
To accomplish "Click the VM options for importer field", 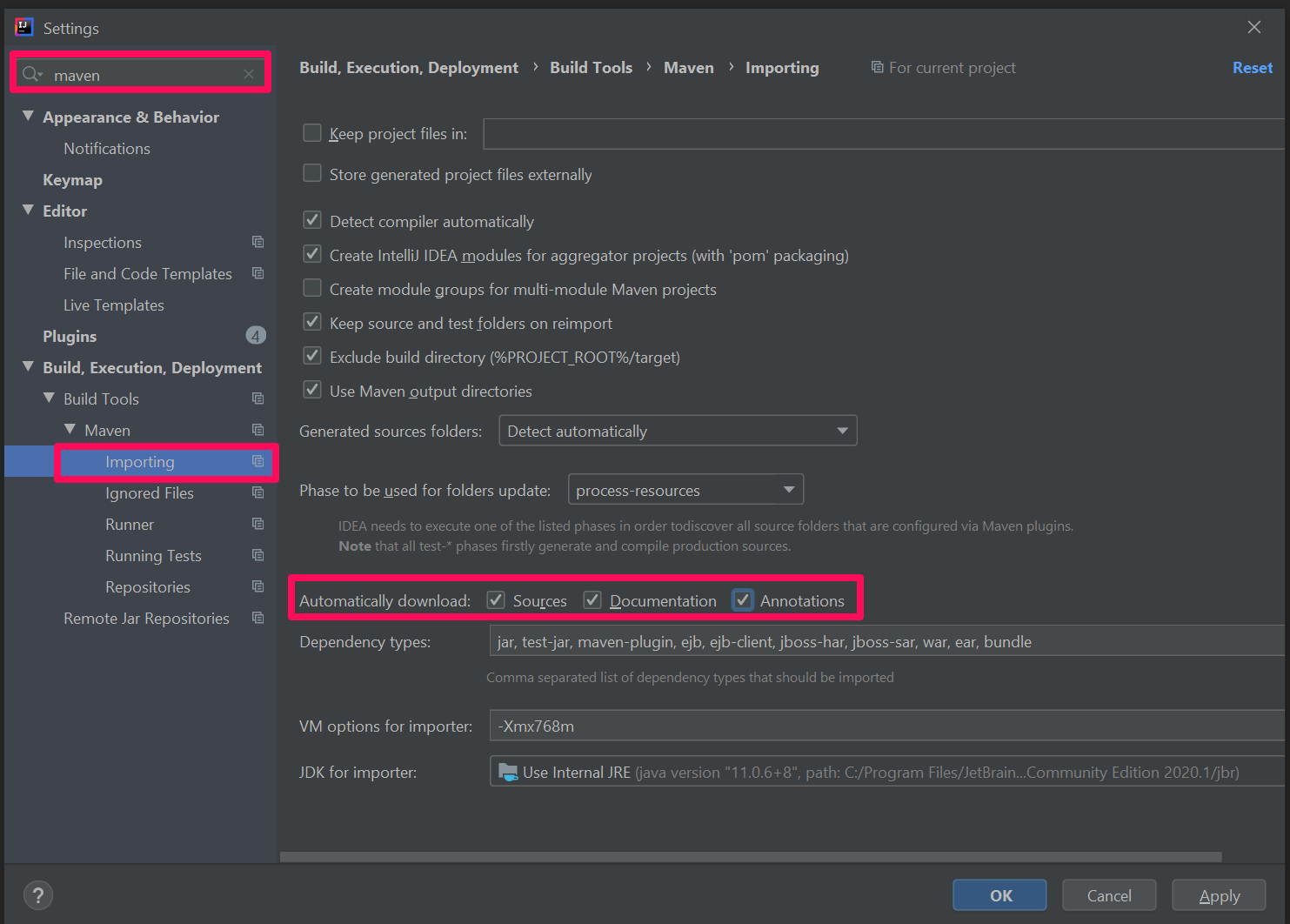I will pyautogui.click(x=886, y=726).
